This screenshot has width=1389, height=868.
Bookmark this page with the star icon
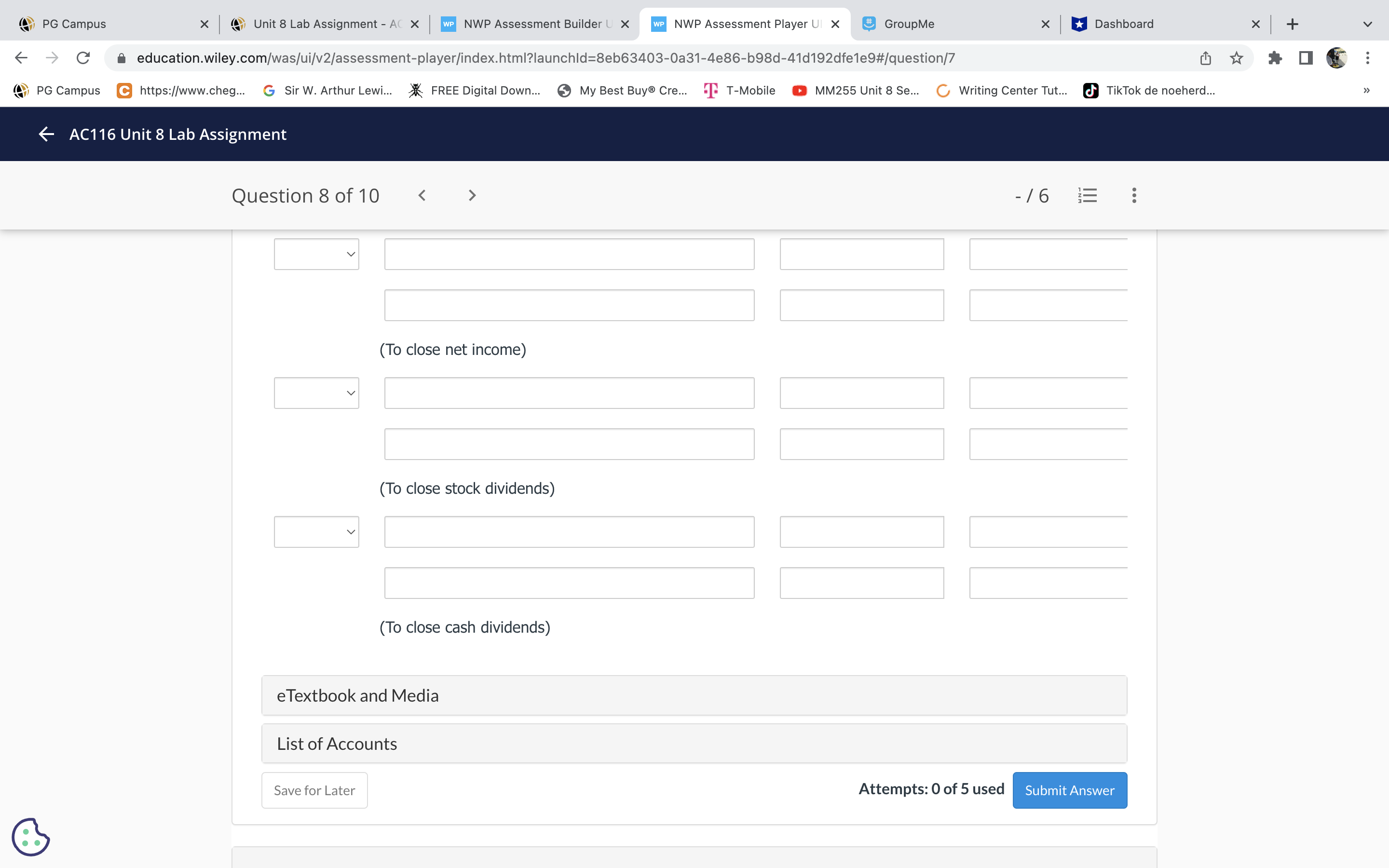point(1236,58)
